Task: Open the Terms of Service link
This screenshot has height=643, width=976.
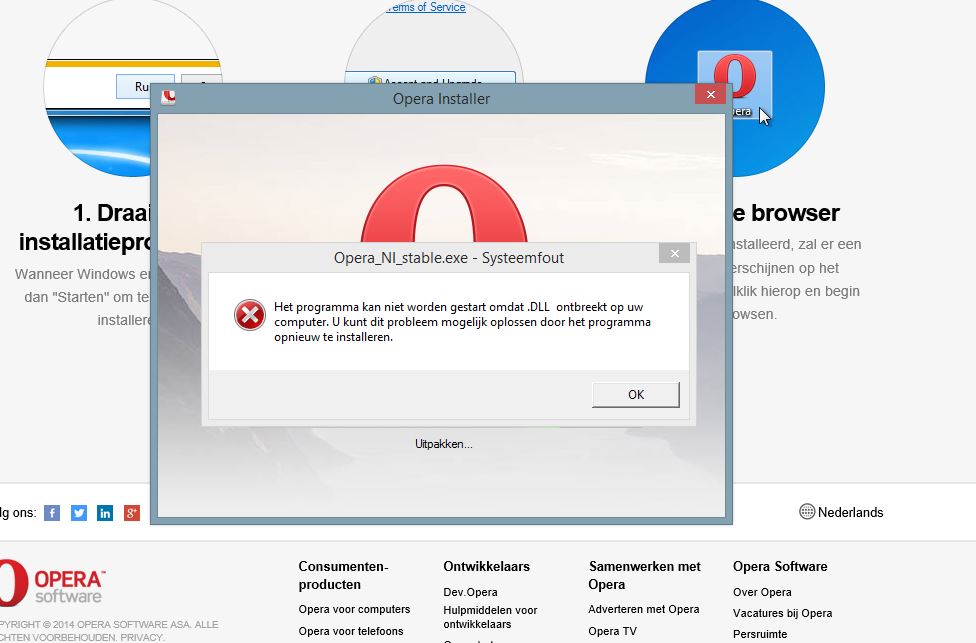Action: click(426, 7)
